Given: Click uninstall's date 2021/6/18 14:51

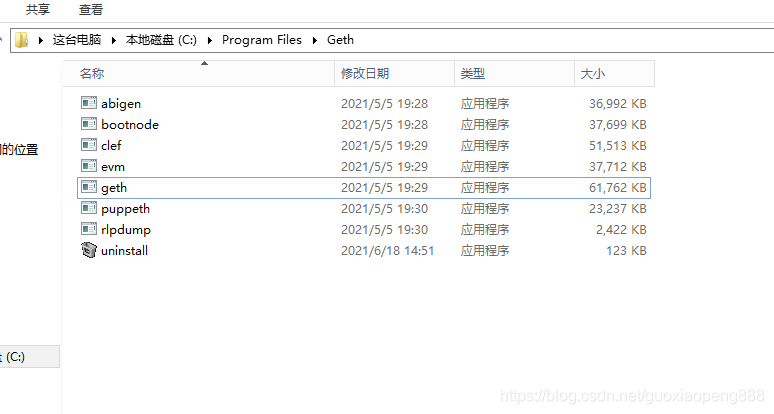Looking at the screenshot, I should click(387, 251).
